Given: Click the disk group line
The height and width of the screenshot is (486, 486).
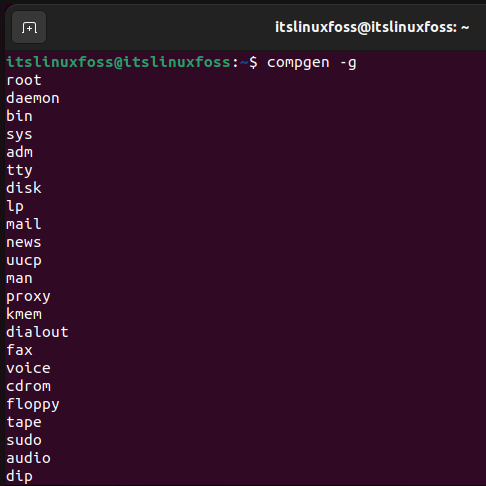Looking at the screenshot, I should [x=24, y=188].
